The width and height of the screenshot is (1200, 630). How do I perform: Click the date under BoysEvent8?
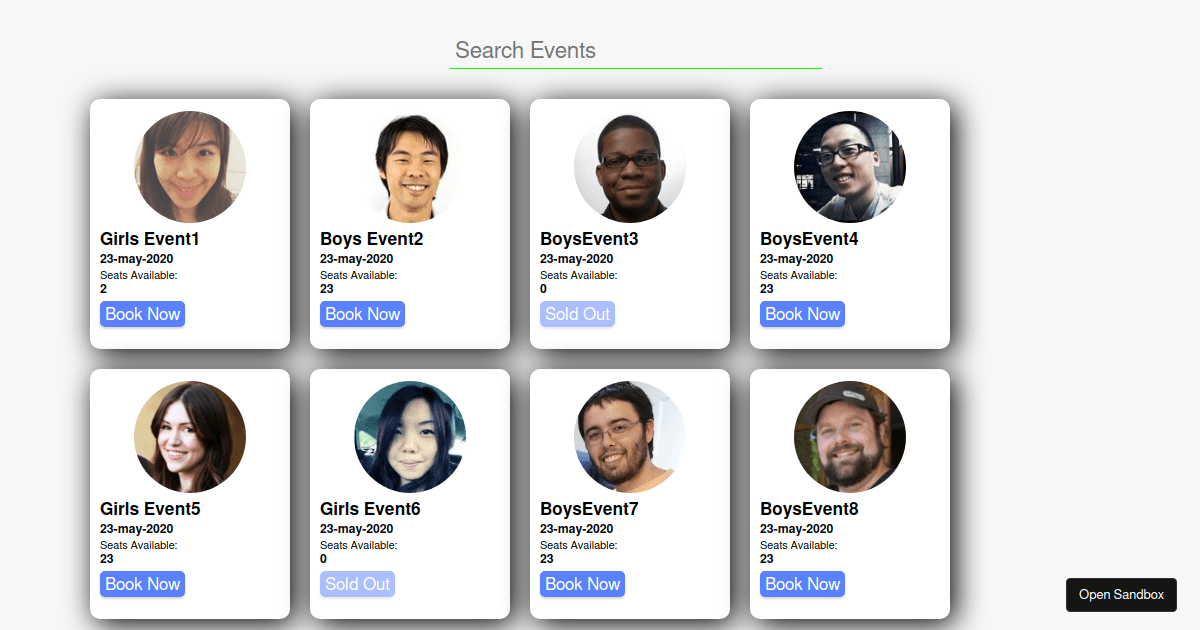click(796, 529)
